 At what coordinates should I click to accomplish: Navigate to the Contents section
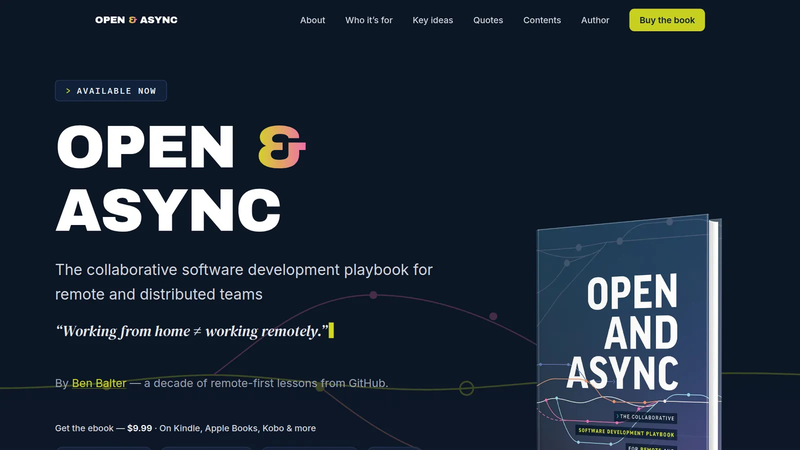[542, 20]
